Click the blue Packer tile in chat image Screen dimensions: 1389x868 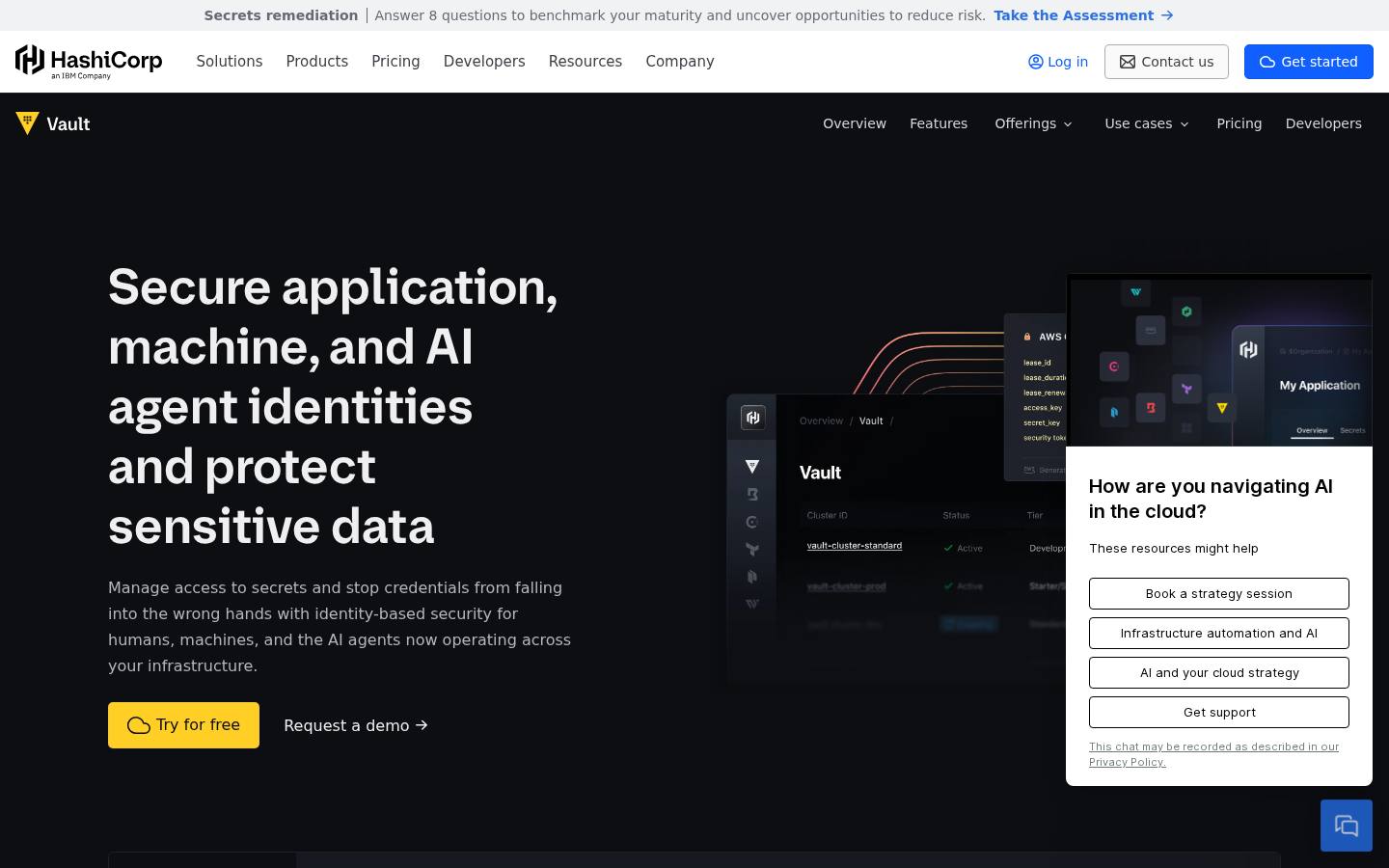1114,412
